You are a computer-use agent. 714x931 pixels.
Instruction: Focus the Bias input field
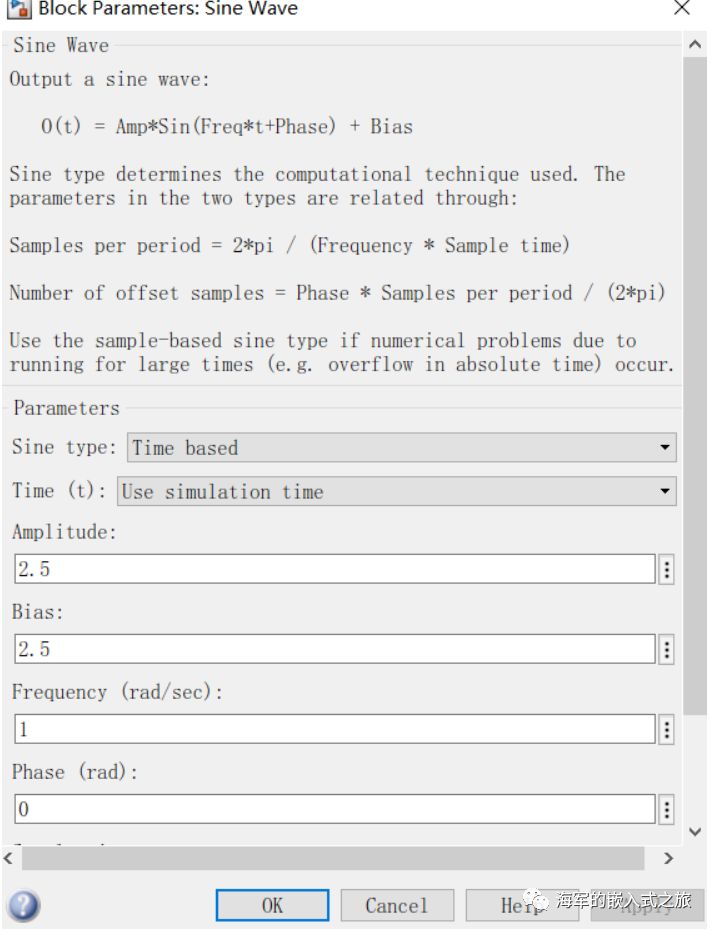click(x=334, y=649)
